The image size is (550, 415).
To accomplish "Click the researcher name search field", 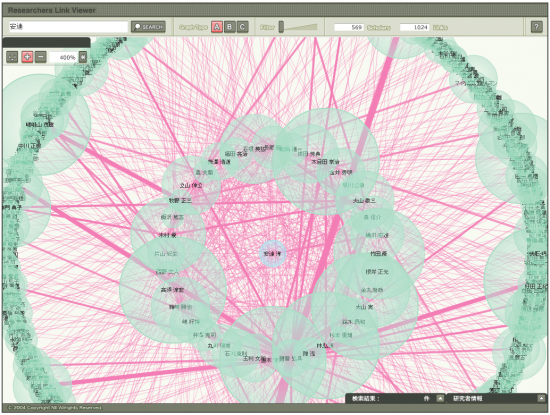I will click(68, 27).
